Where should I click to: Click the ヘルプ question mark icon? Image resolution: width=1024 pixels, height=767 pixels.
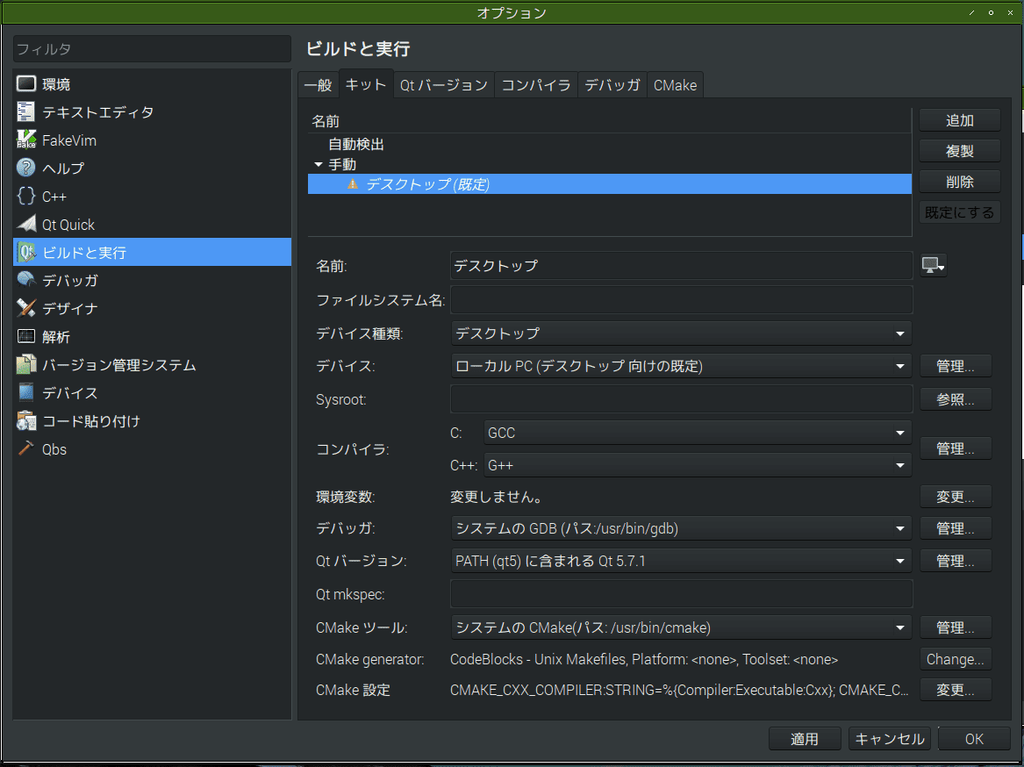pos(26,168)
